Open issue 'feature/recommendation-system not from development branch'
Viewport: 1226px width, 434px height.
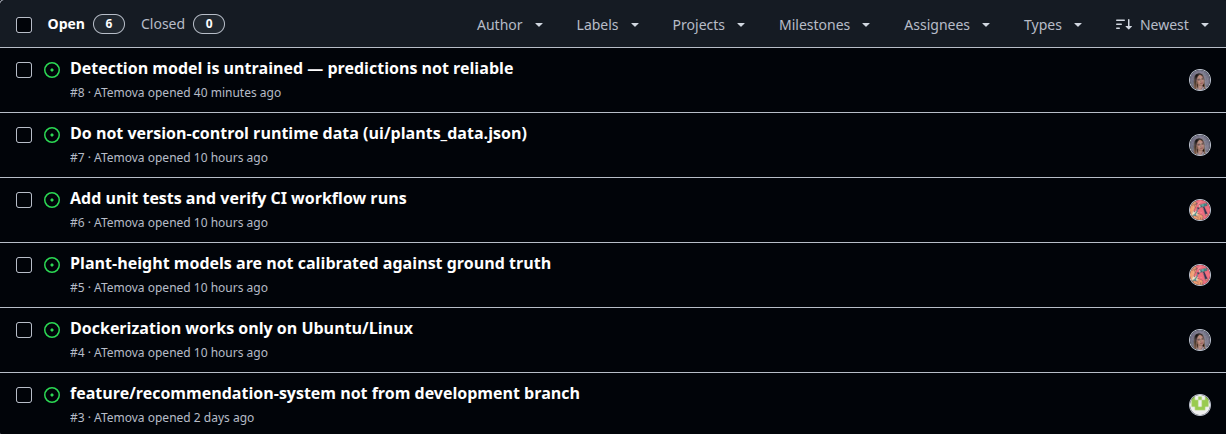325,394
